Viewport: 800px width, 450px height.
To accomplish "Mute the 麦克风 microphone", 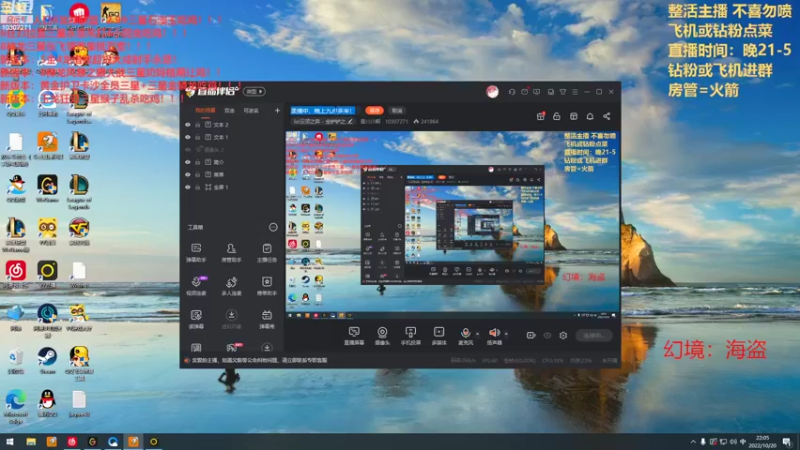I will (465, 336).
